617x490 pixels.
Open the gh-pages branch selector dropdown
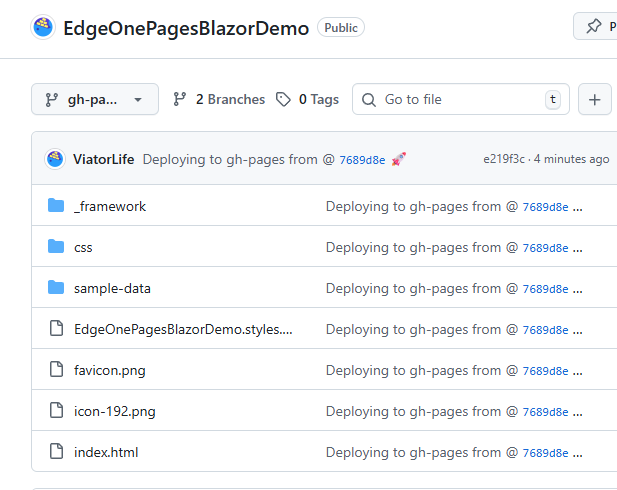point(95,99)
